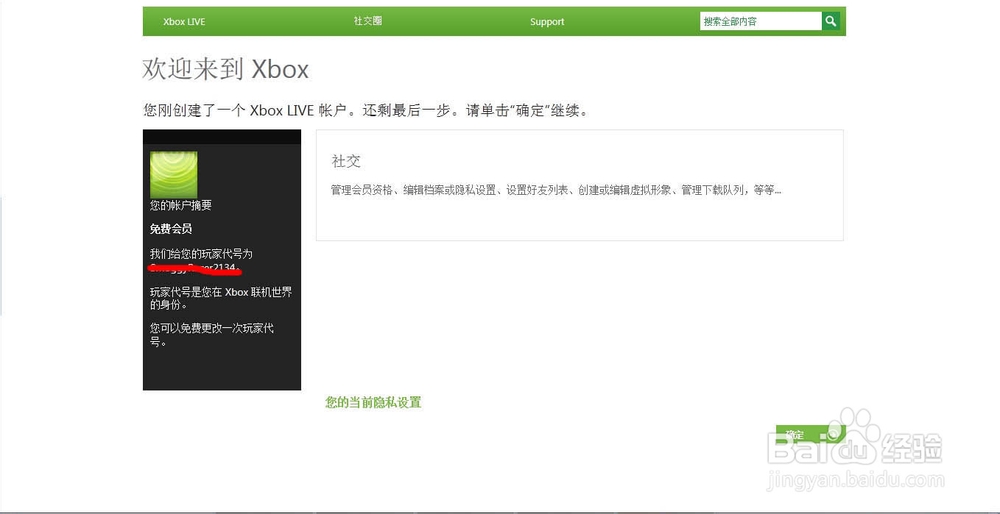Click the 欢迎来到 Xbox heading
The height and width of the screenshot is (514, 1000).
(x=225, y=69)
